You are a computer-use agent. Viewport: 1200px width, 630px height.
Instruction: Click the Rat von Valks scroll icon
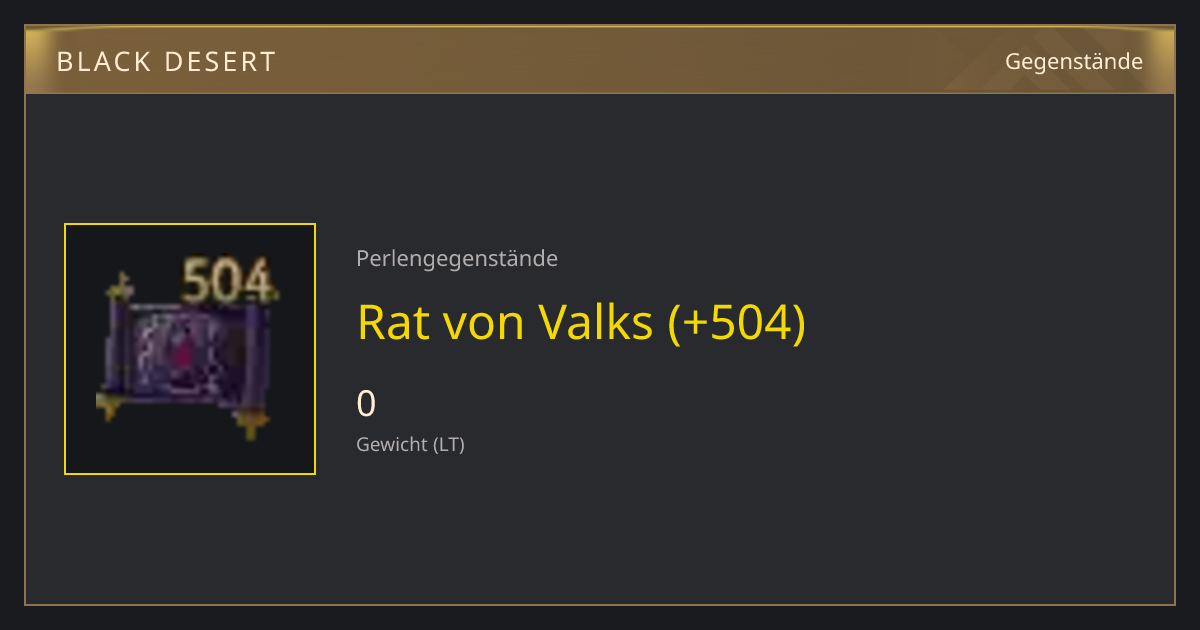tap(188, 350)
